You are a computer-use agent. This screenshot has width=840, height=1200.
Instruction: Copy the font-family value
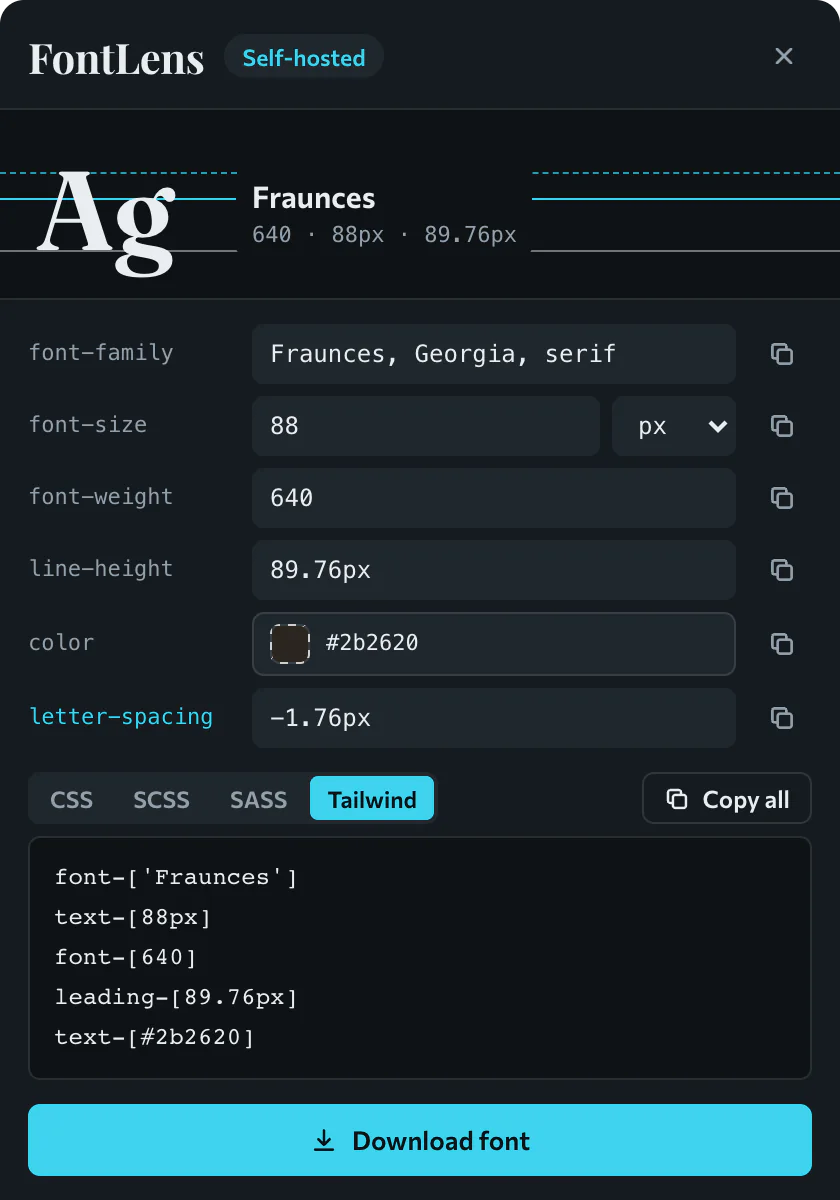[782, 354]
